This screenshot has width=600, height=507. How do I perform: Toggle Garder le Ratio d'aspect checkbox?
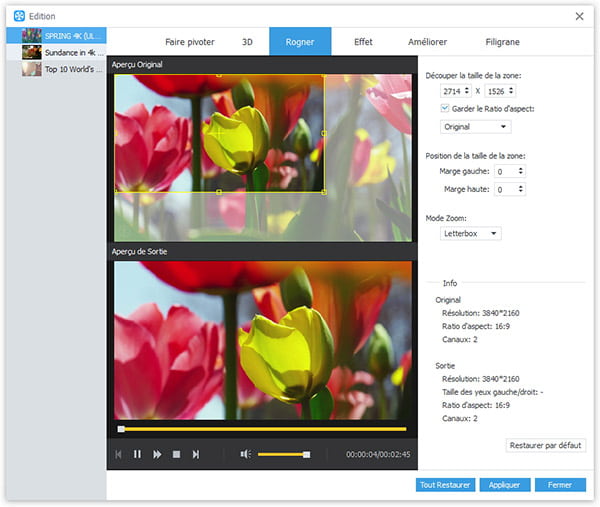click(x=446, y=108)
